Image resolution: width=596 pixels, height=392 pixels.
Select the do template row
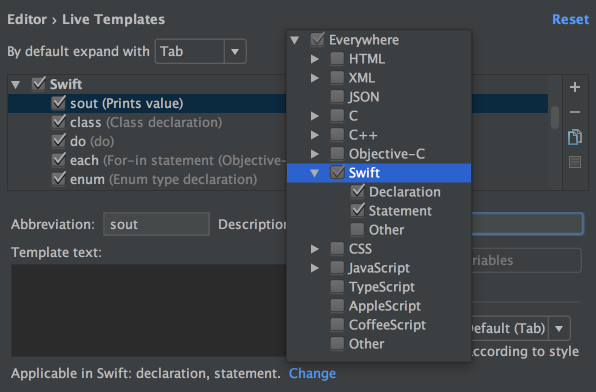click(146, 141)
